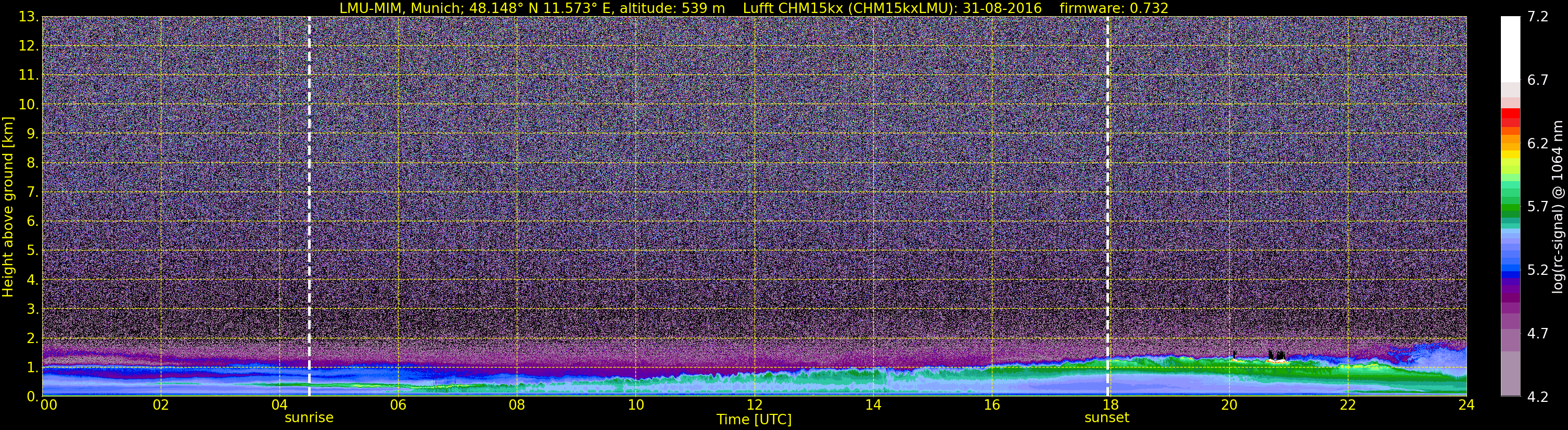Click the time axis tick label '02'
The height and width of the screenshot is (430, 1568).
161,405
